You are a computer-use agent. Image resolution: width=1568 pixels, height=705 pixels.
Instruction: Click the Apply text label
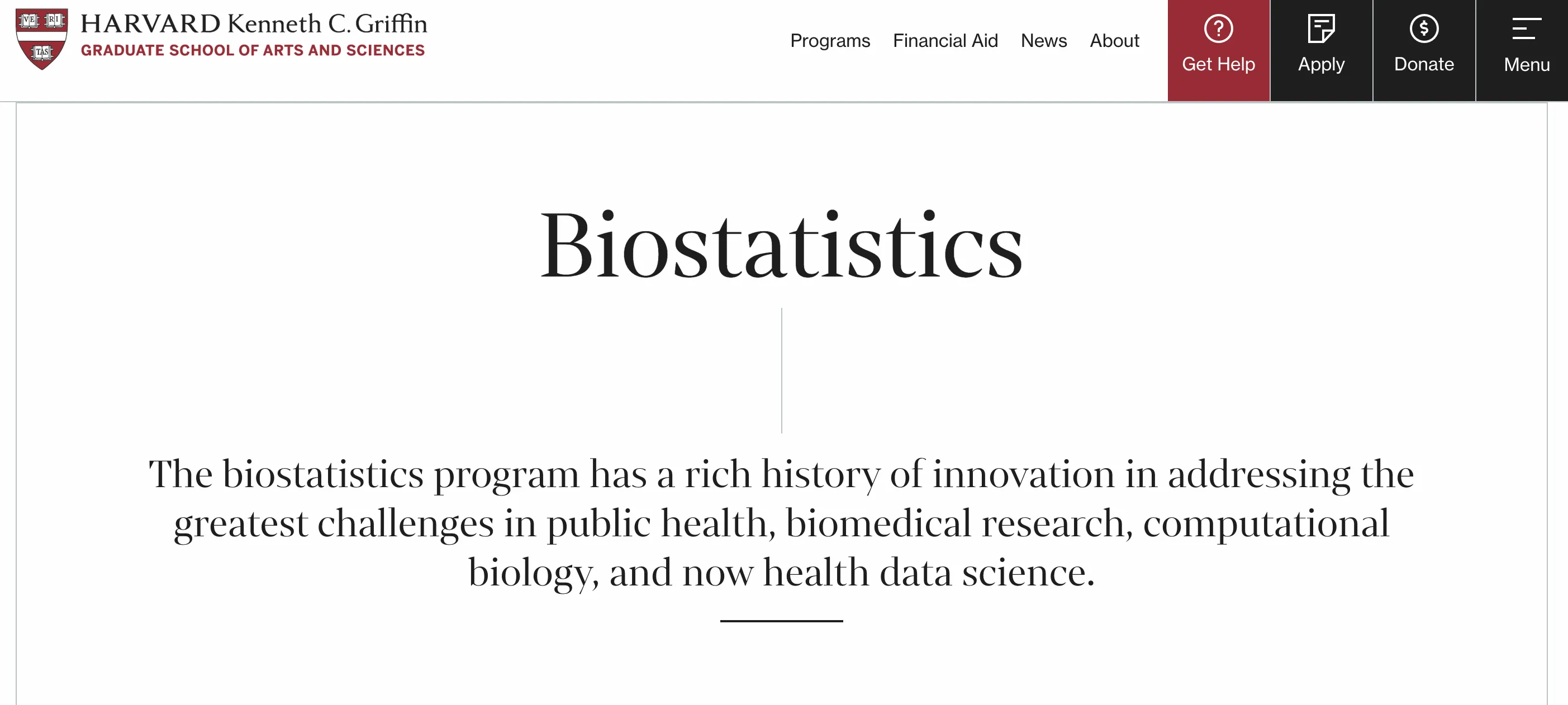(x=1320, y=64)
